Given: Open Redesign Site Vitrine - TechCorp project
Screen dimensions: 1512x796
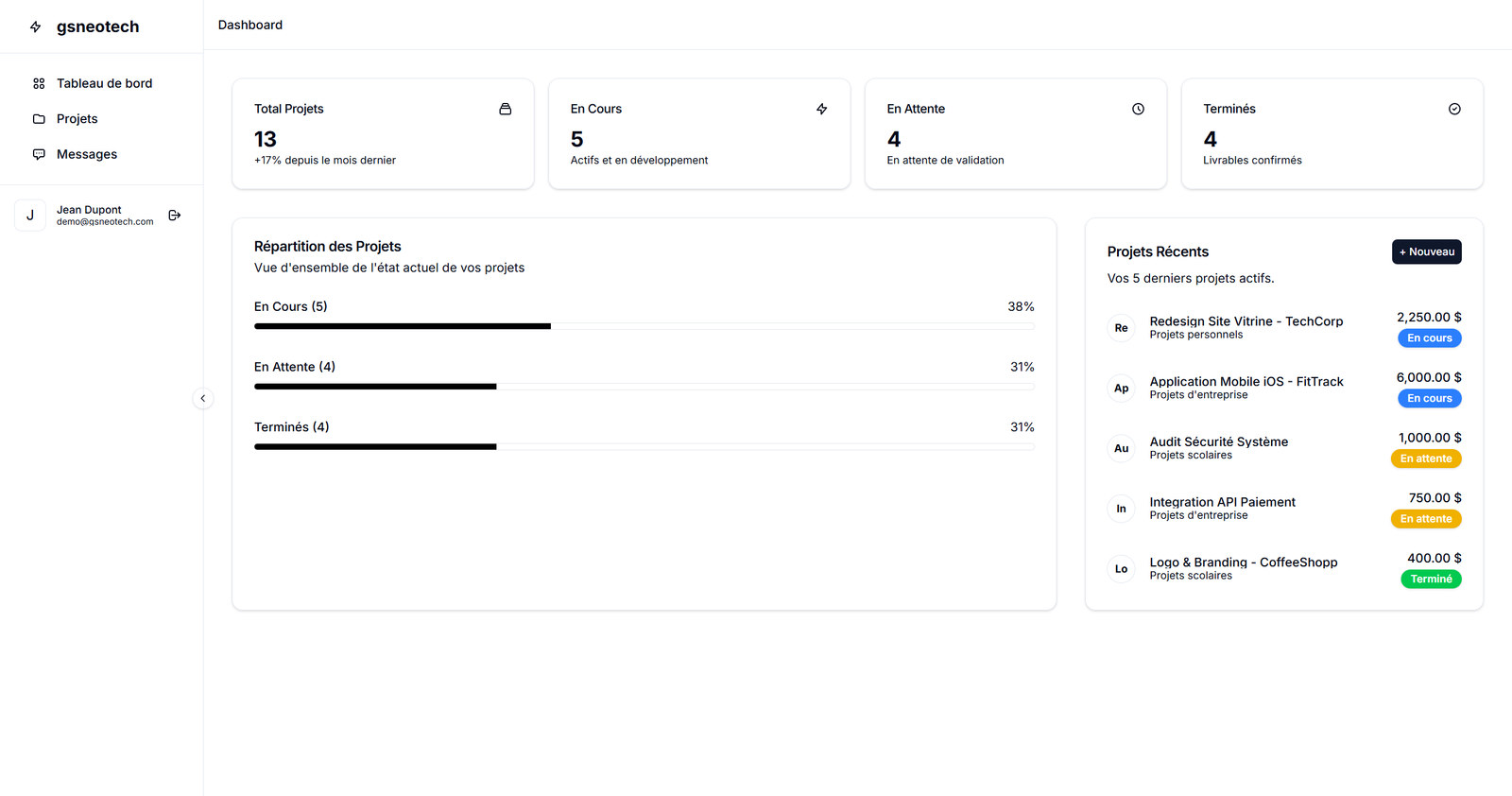Looking at the screenshot, I should (x=1246, y=321).
